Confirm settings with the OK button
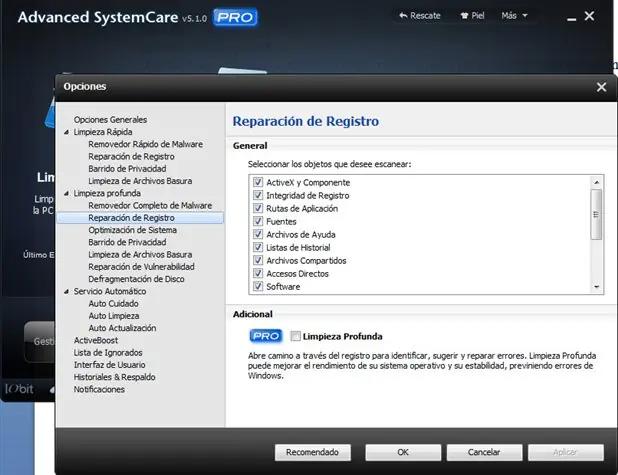 (x=403, y=452)
